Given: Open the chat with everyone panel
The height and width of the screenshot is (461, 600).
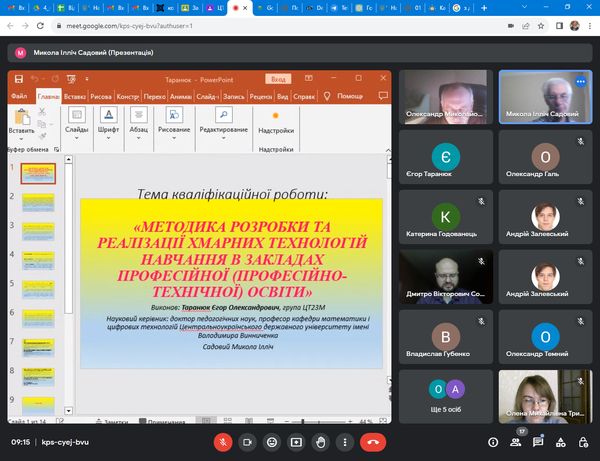Looking at the screenshot, I should tap(538, 441).
